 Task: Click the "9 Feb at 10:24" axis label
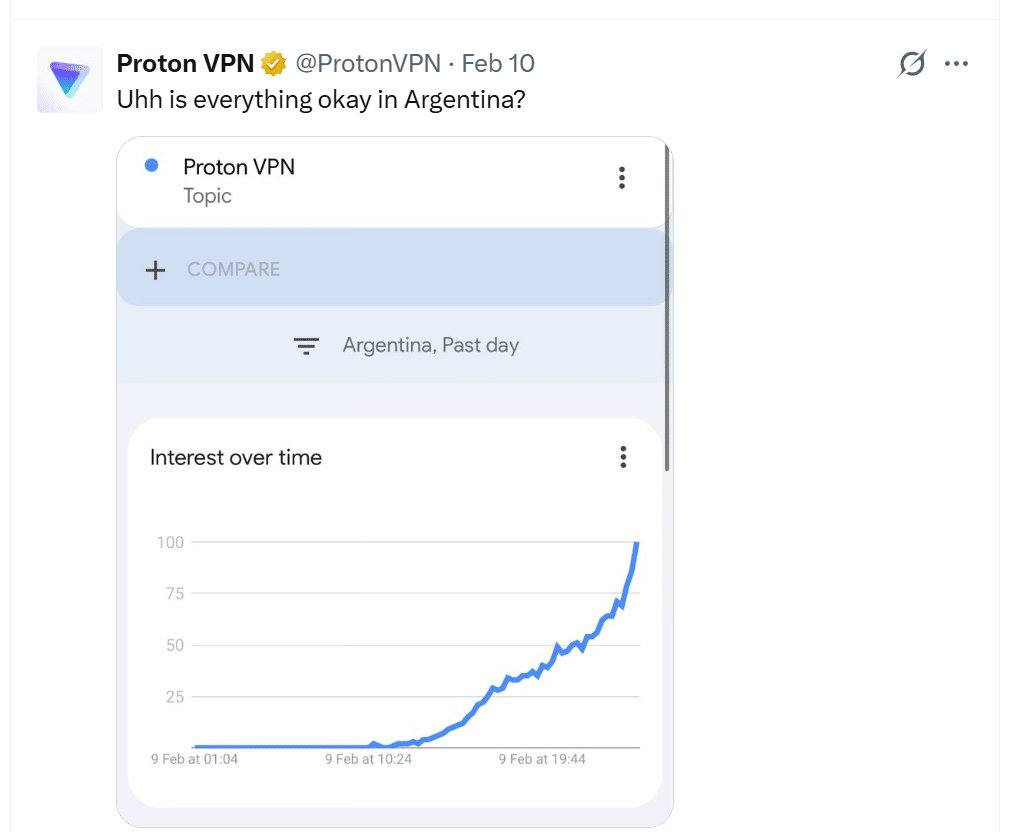tap(368, 759)
